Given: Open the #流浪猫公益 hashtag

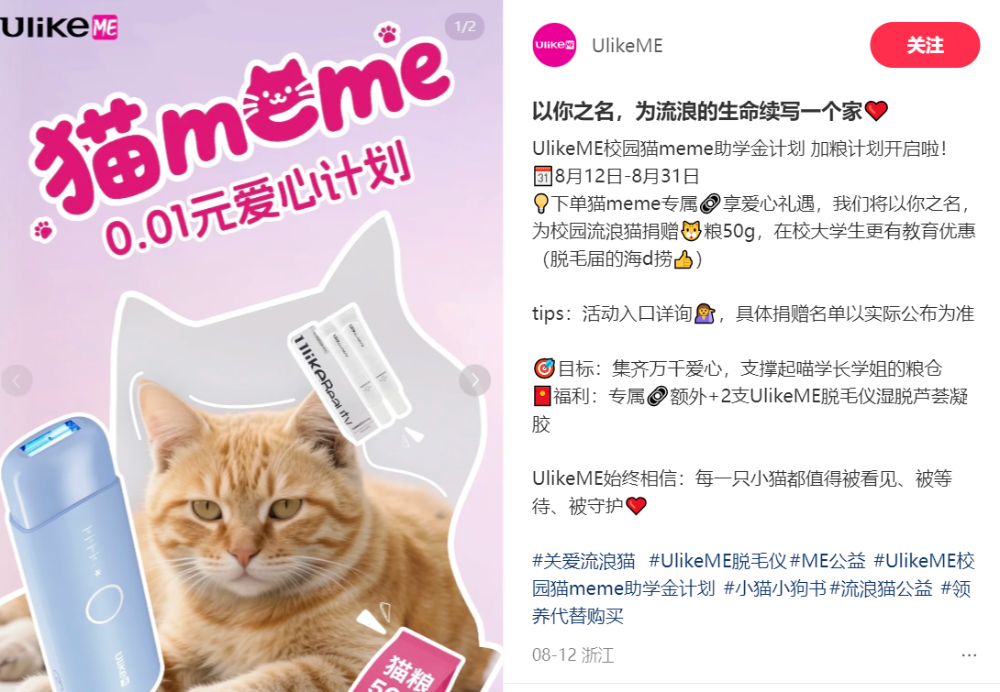Looking at the screenshot, I should tap(881, 588).
